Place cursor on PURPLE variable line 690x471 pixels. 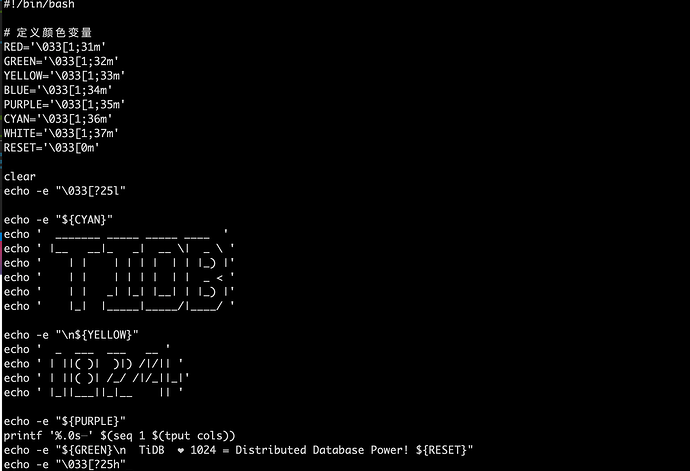[64, 104]
